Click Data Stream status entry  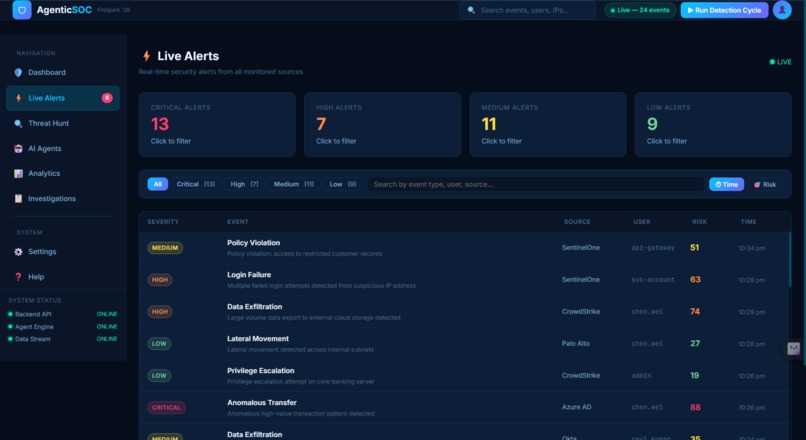point(63,339)
